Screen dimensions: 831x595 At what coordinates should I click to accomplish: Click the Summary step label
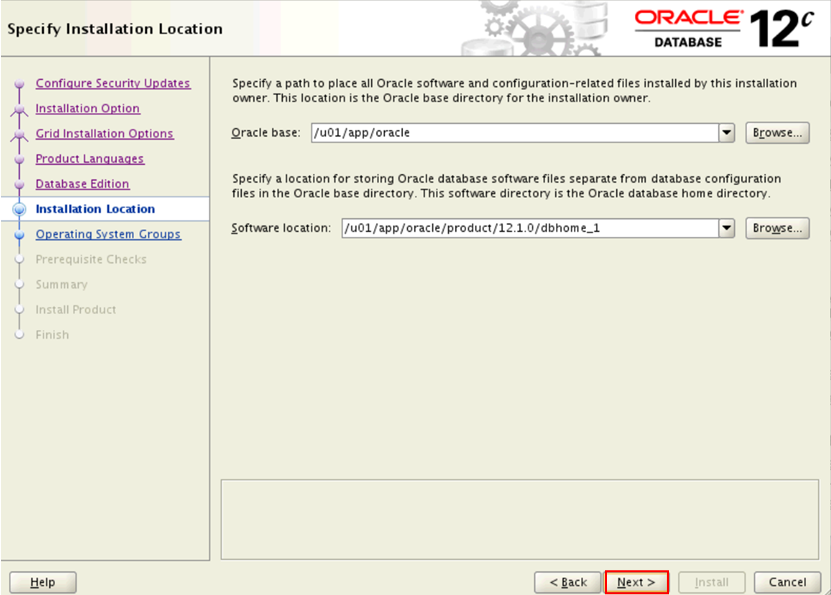coord(61,285)
